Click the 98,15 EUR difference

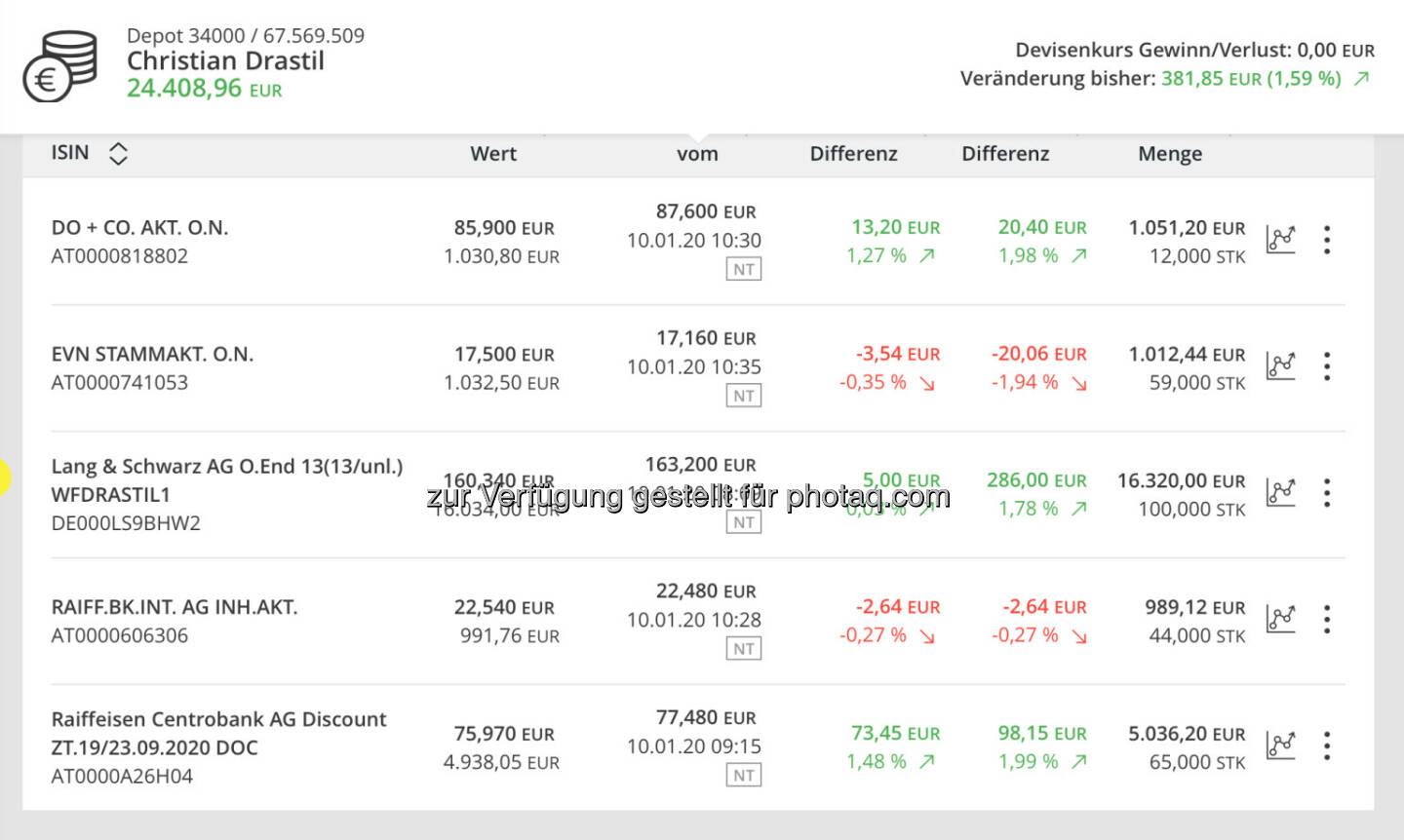[1042, 733]
